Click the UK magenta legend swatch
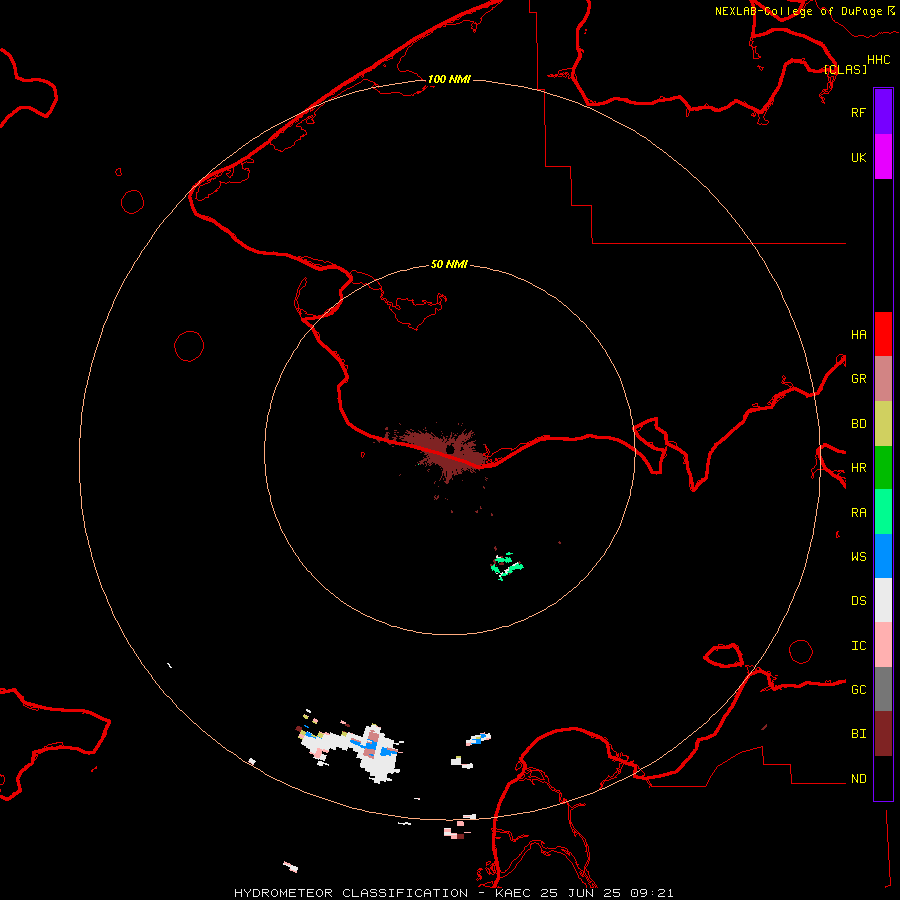 pyautogui.click(x=883, y=157)
